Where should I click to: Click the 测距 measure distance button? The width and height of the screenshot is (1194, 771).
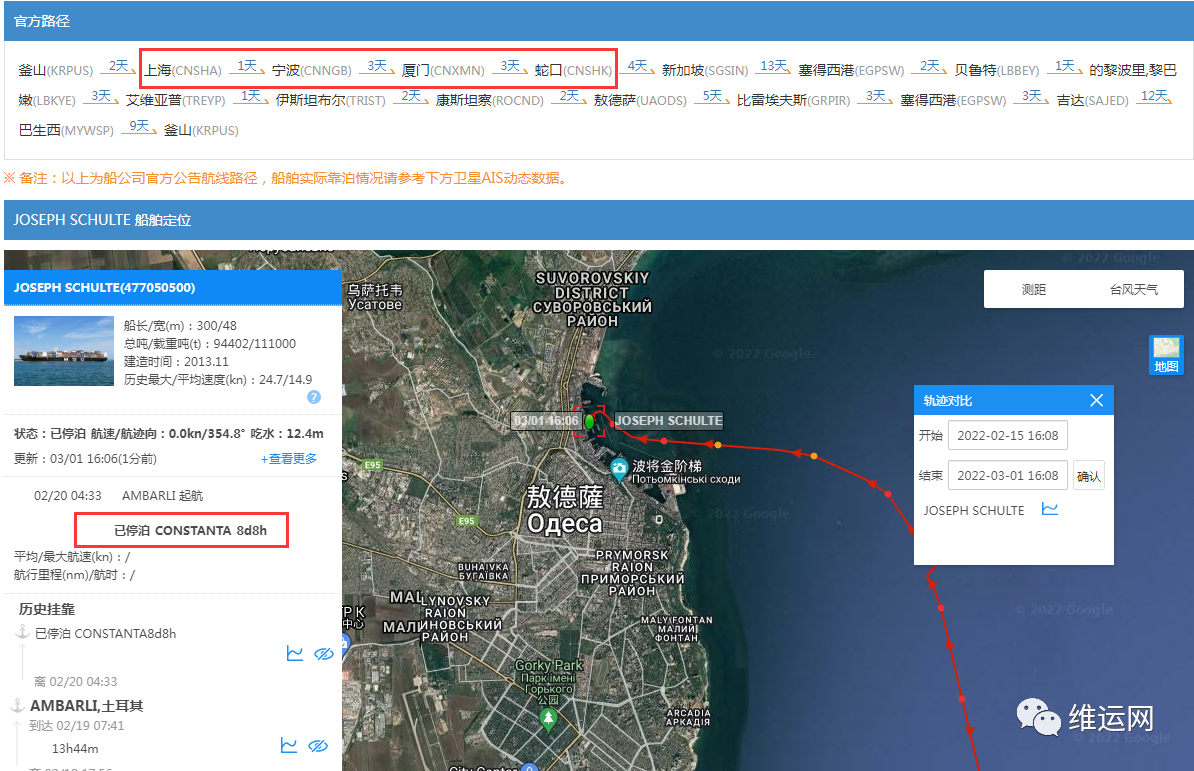pyautogui.click(x=1033, y=289)
